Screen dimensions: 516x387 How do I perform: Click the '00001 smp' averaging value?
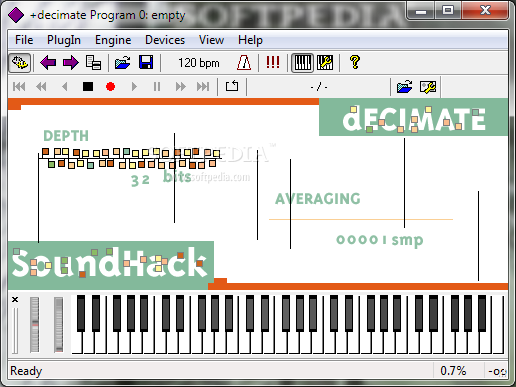(379, 240)
